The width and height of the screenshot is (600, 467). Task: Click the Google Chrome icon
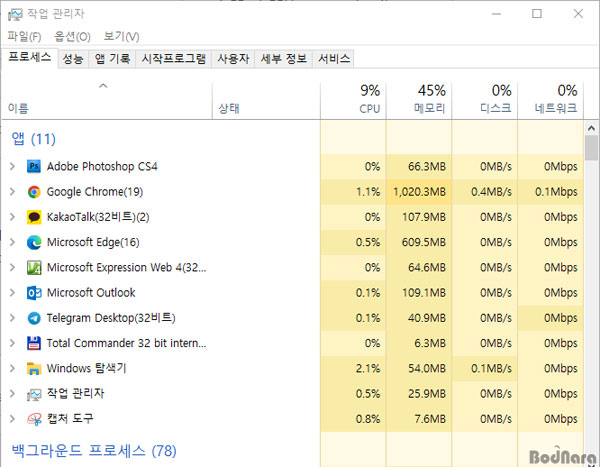click(x=34, y=192)
